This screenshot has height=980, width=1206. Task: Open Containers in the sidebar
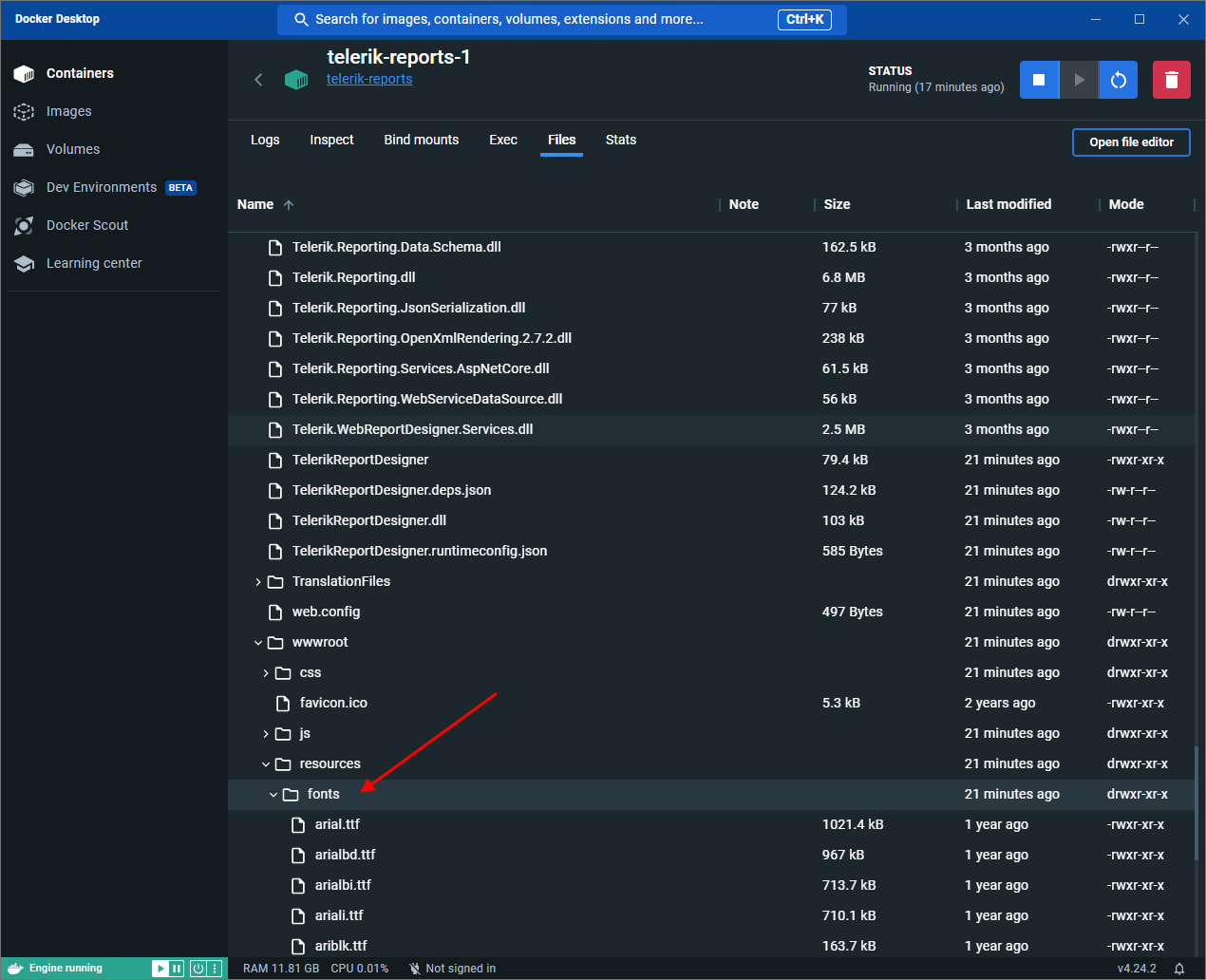pos(80,73)
